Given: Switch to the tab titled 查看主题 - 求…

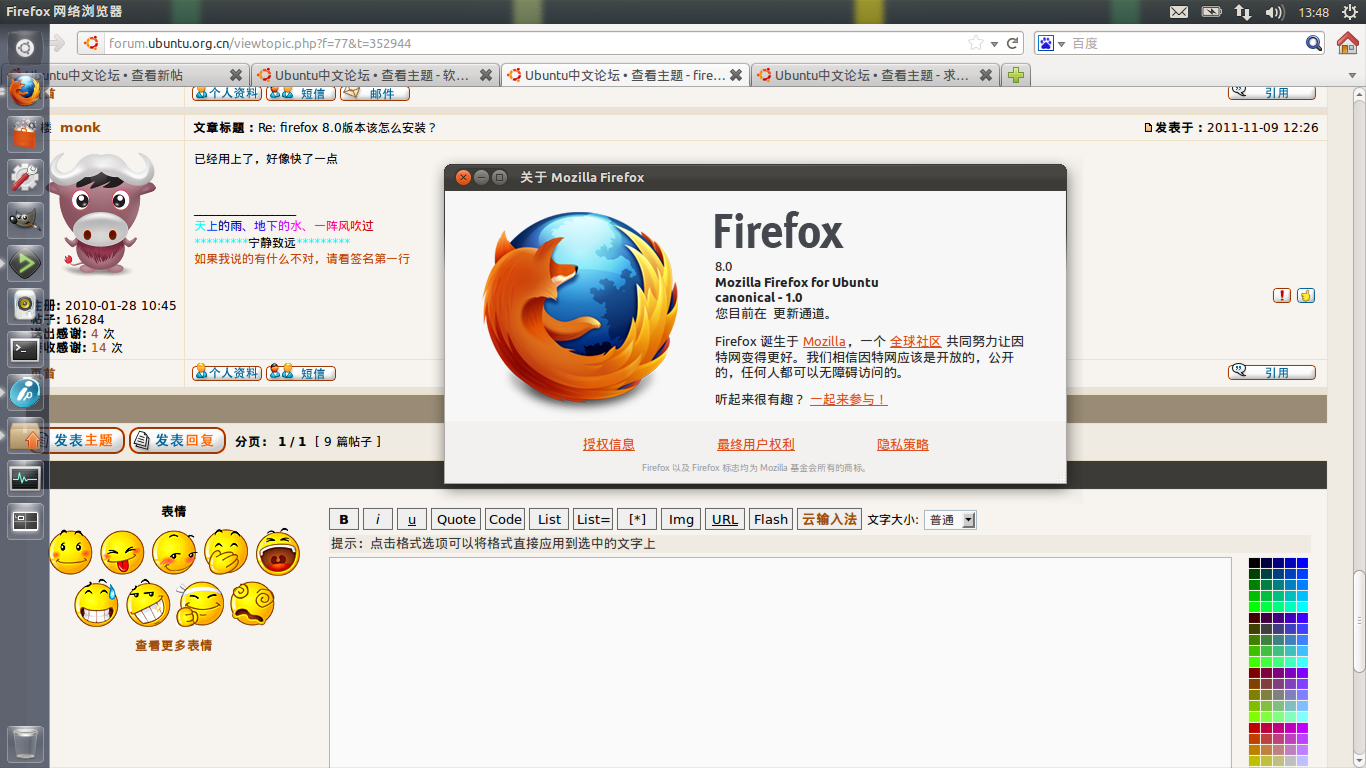Looking at the screenshot, I should (874, 75).
